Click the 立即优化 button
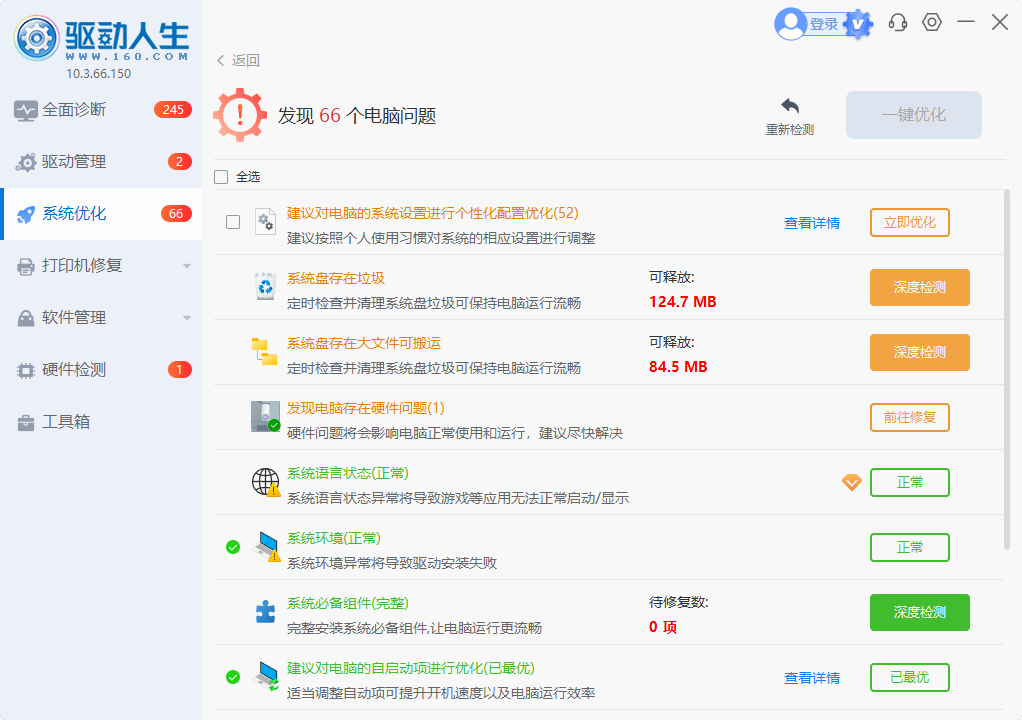The height and width of the screenshot is (720, 1022). (910, 222)
